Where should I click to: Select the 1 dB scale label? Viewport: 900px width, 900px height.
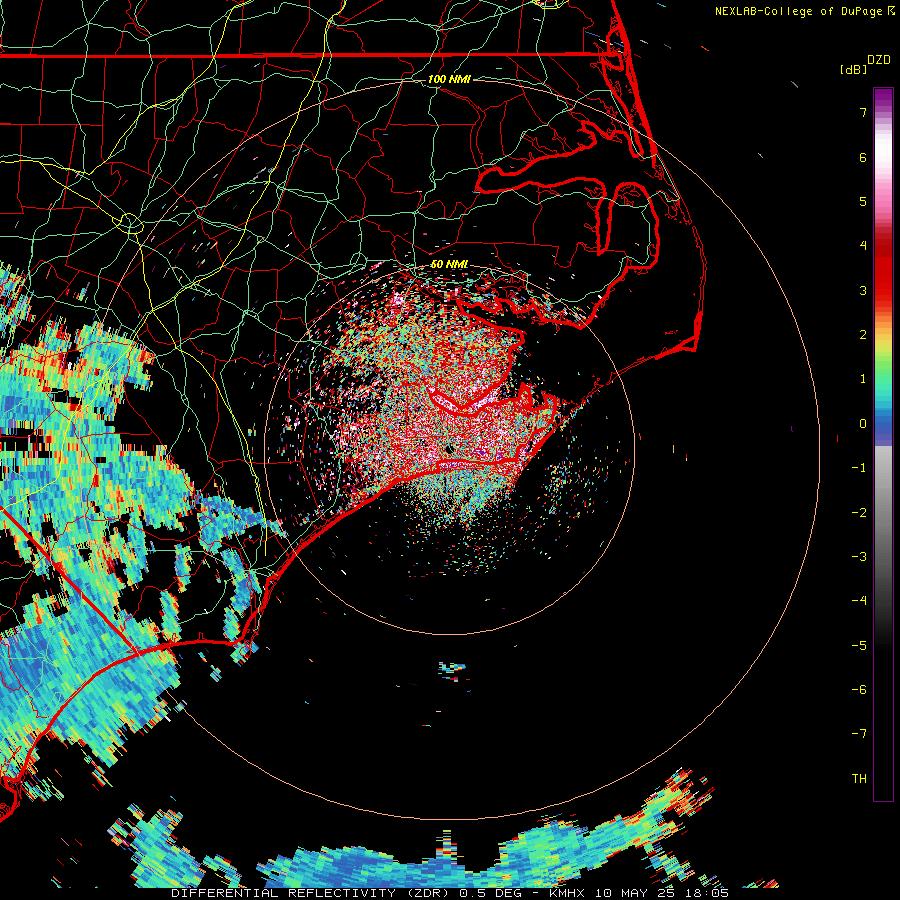863,379
